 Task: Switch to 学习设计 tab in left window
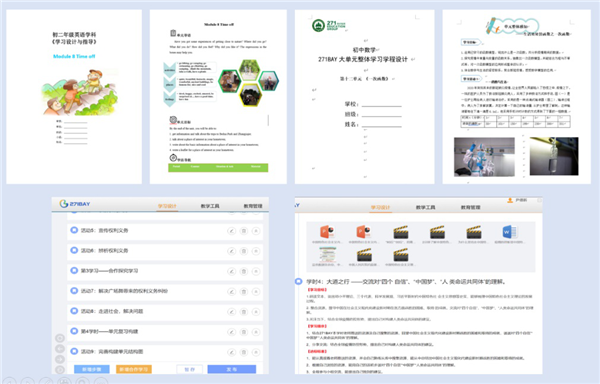click(167, 206)
